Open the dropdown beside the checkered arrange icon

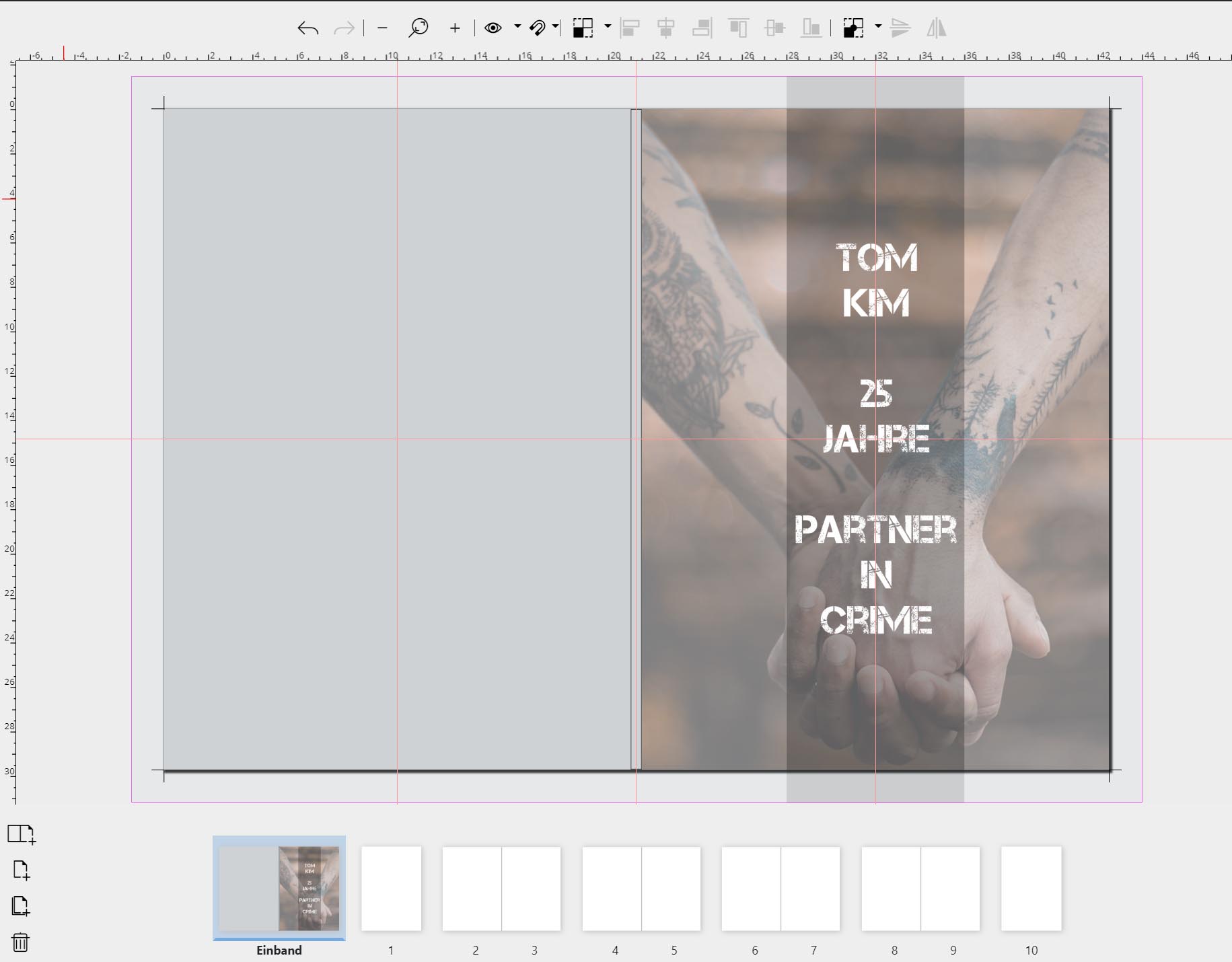coord(608,27)
